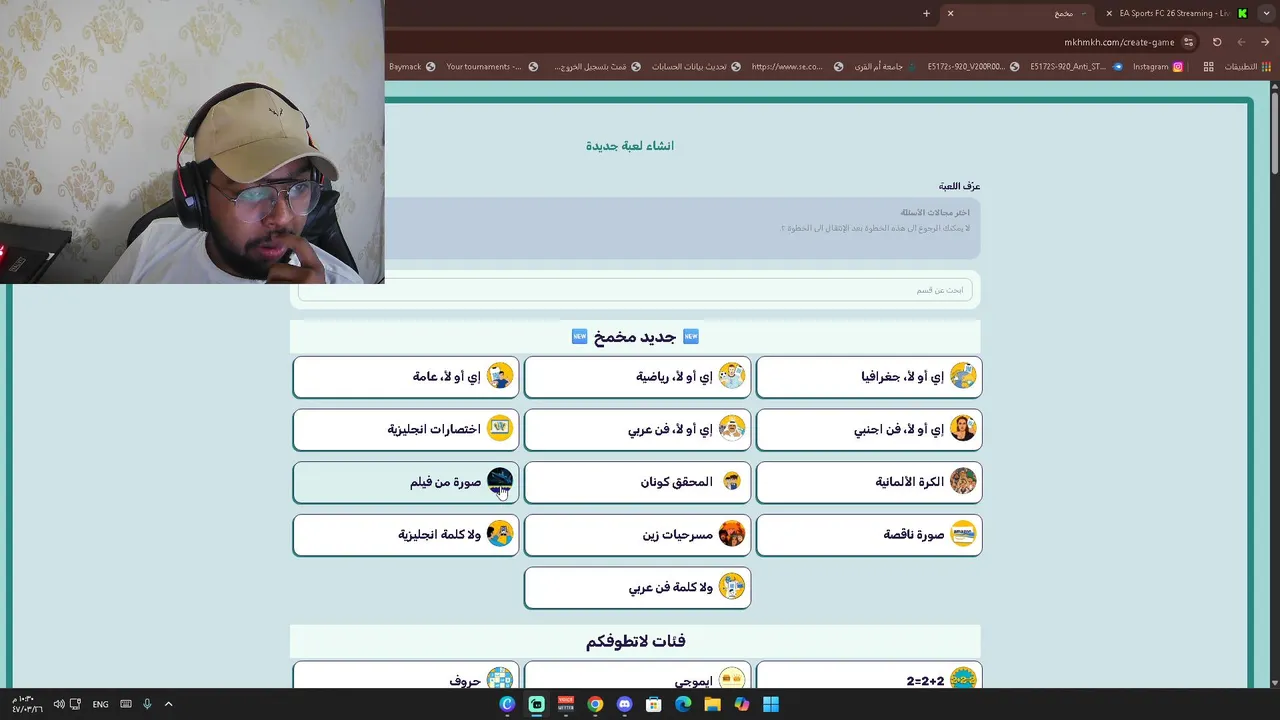The image size is (1280, 720).
Task: Switch the ENG input language
Action: (100, 704)
